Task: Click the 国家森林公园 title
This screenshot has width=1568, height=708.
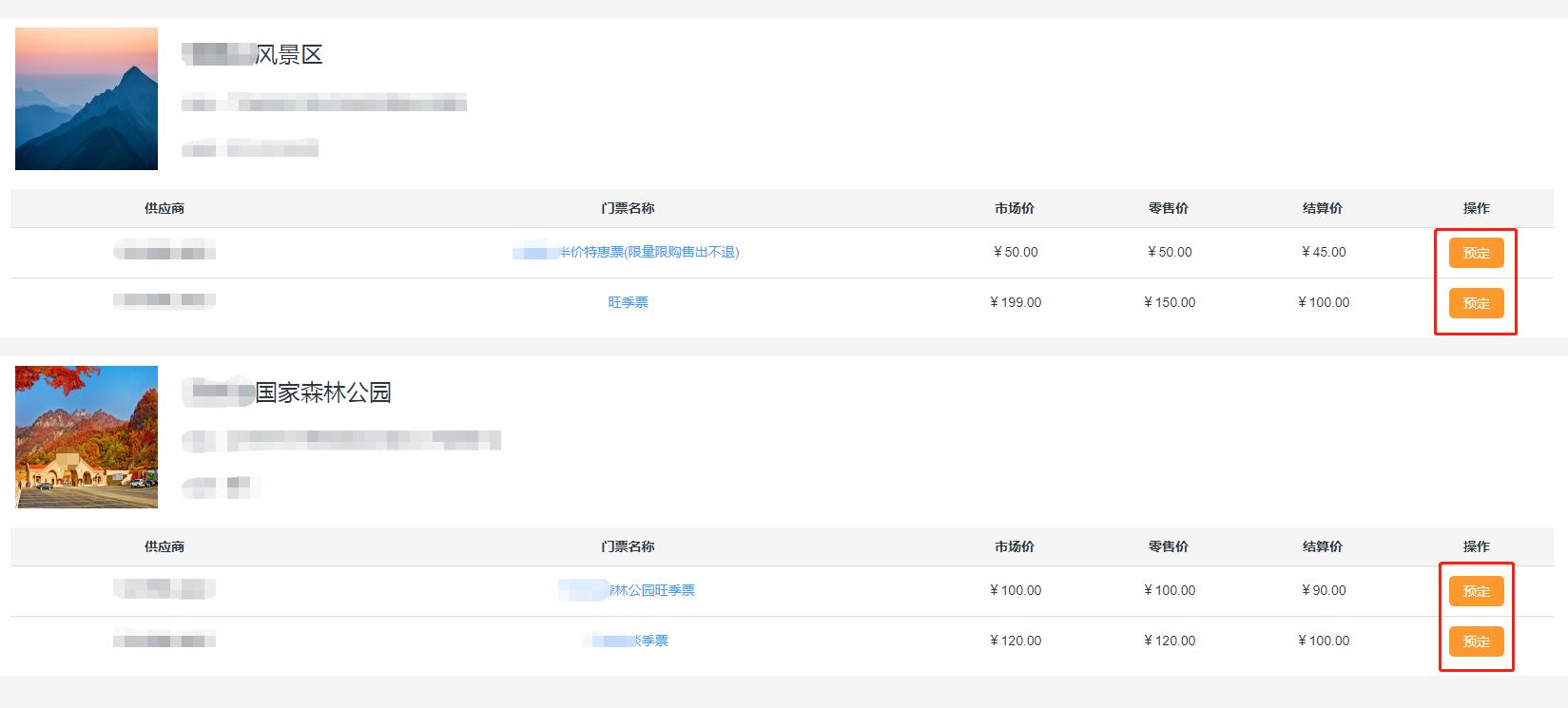Action: pos(286,392)
